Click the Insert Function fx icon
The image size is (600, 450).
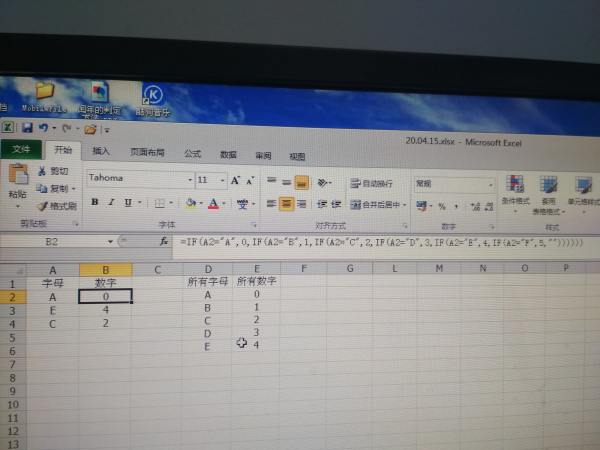pyautogui.click(x=164, y=241)
